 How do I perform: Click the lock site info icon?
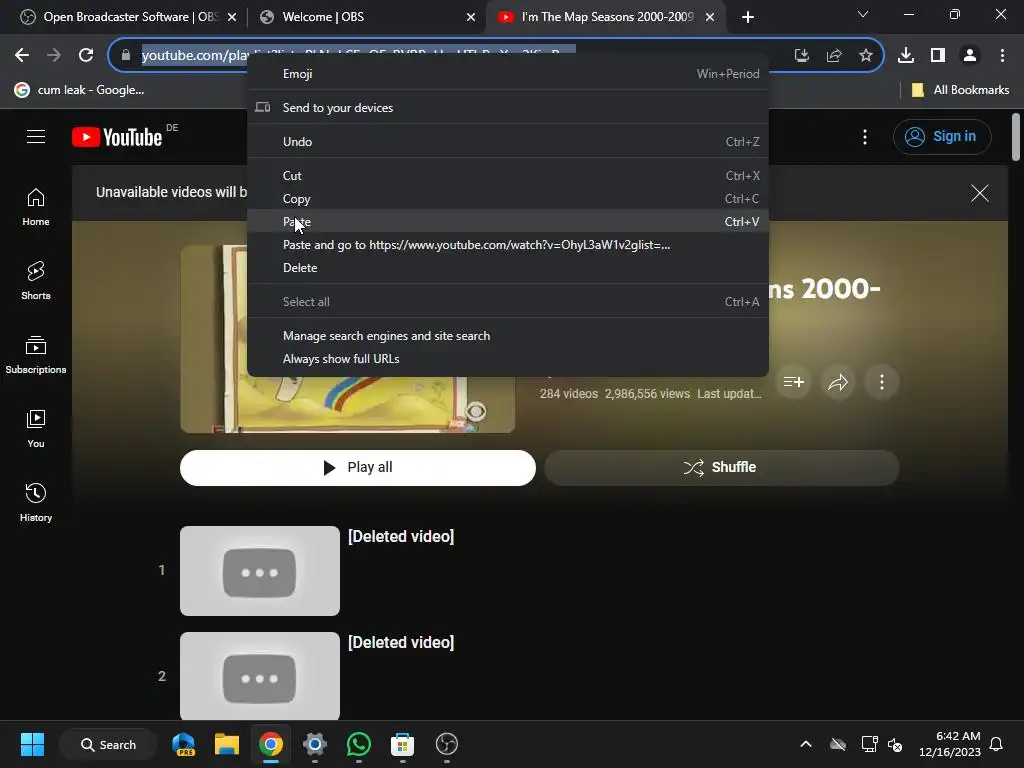coord(126,56)
